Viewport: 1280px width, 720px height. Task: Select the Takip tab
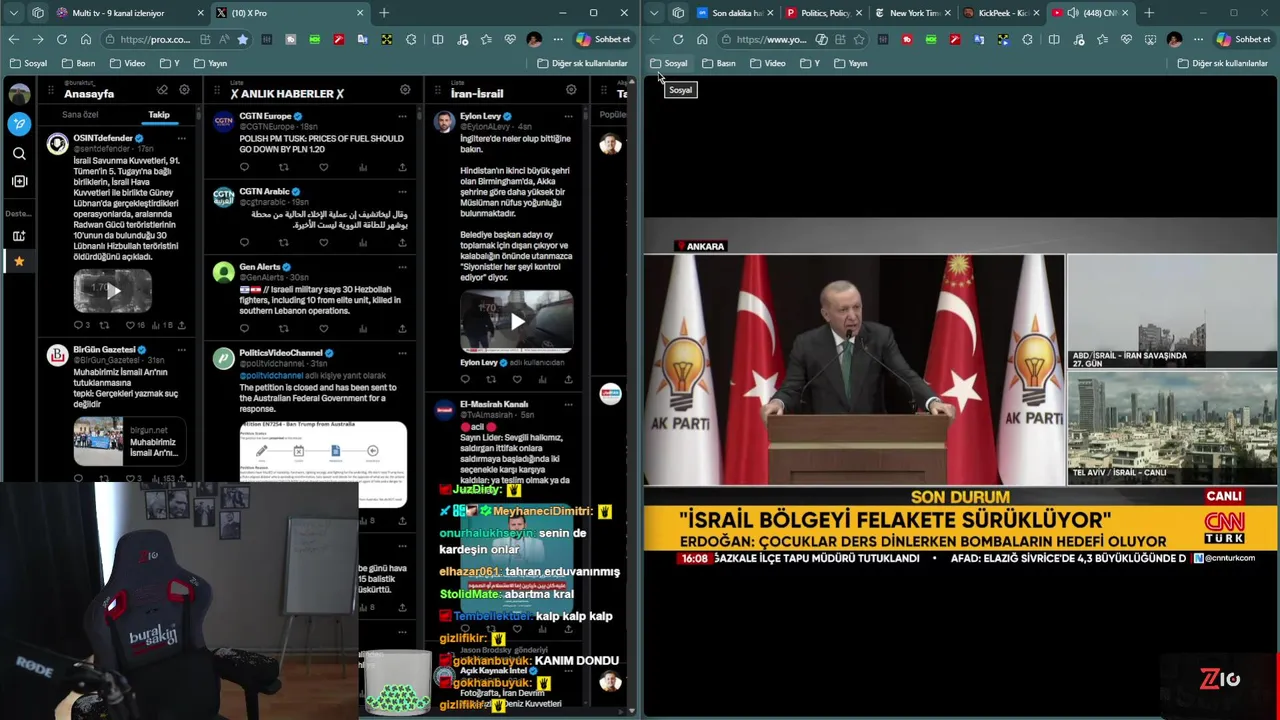coord(159,114)
